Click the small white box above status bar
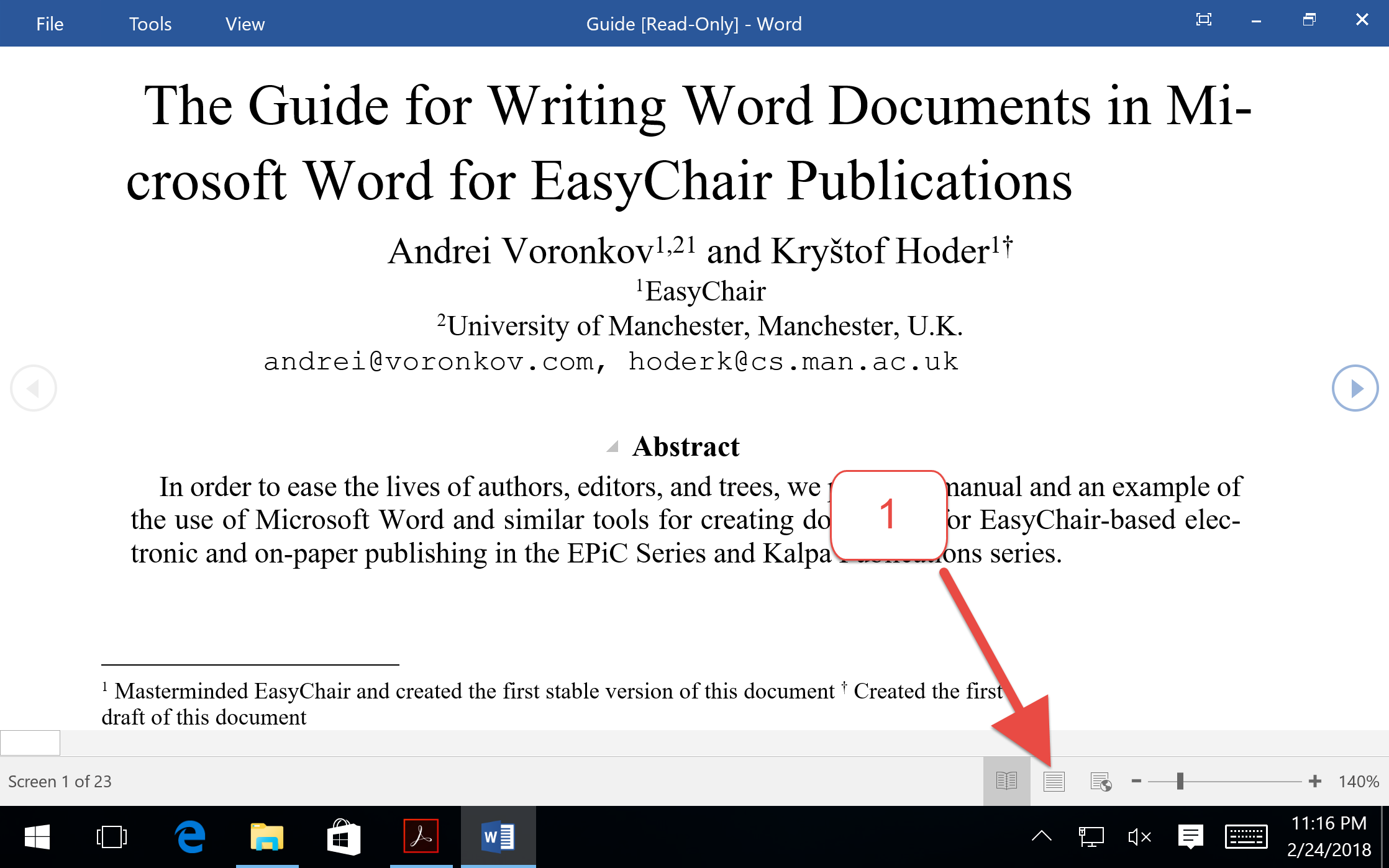Viewport: 1389px width, 868px height. tap(30, 743)
